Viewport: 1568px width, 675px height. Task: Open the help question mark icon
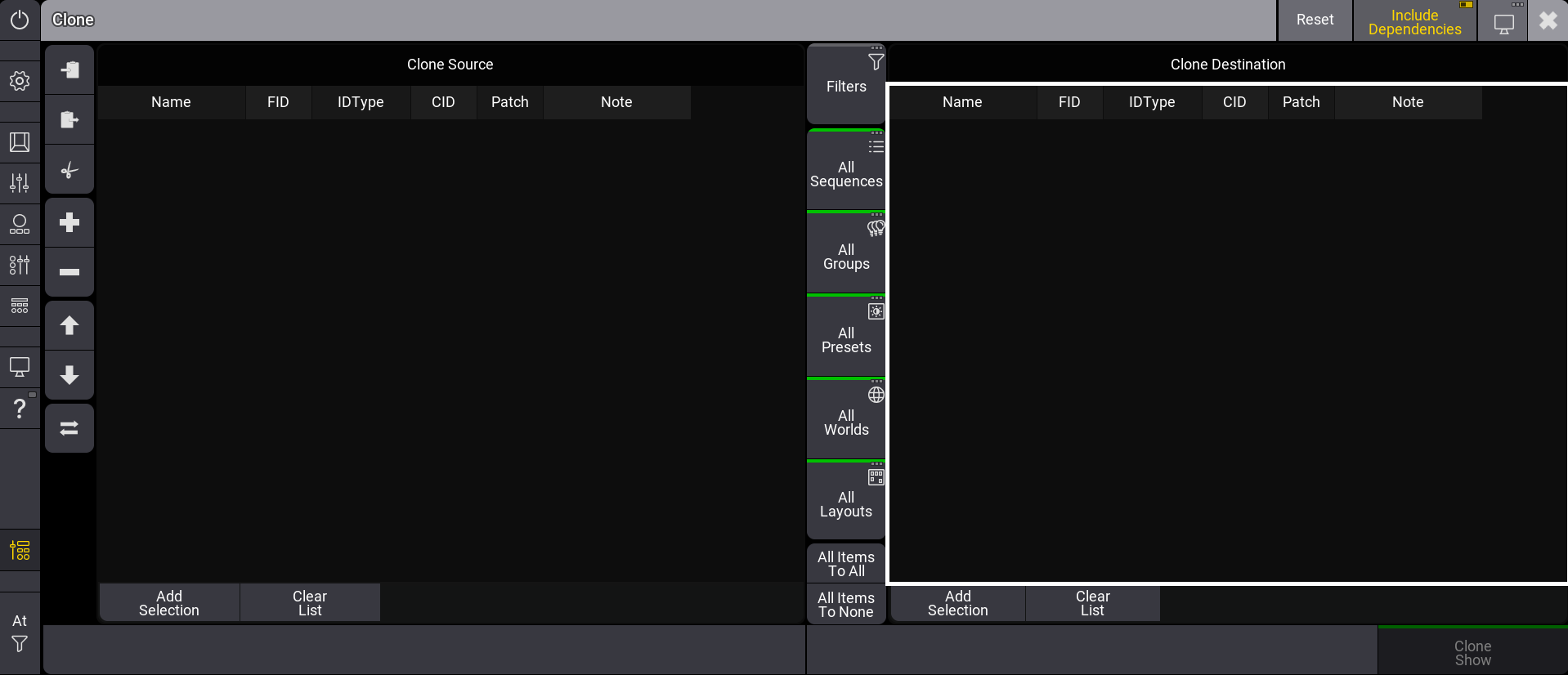pos(20,408)
